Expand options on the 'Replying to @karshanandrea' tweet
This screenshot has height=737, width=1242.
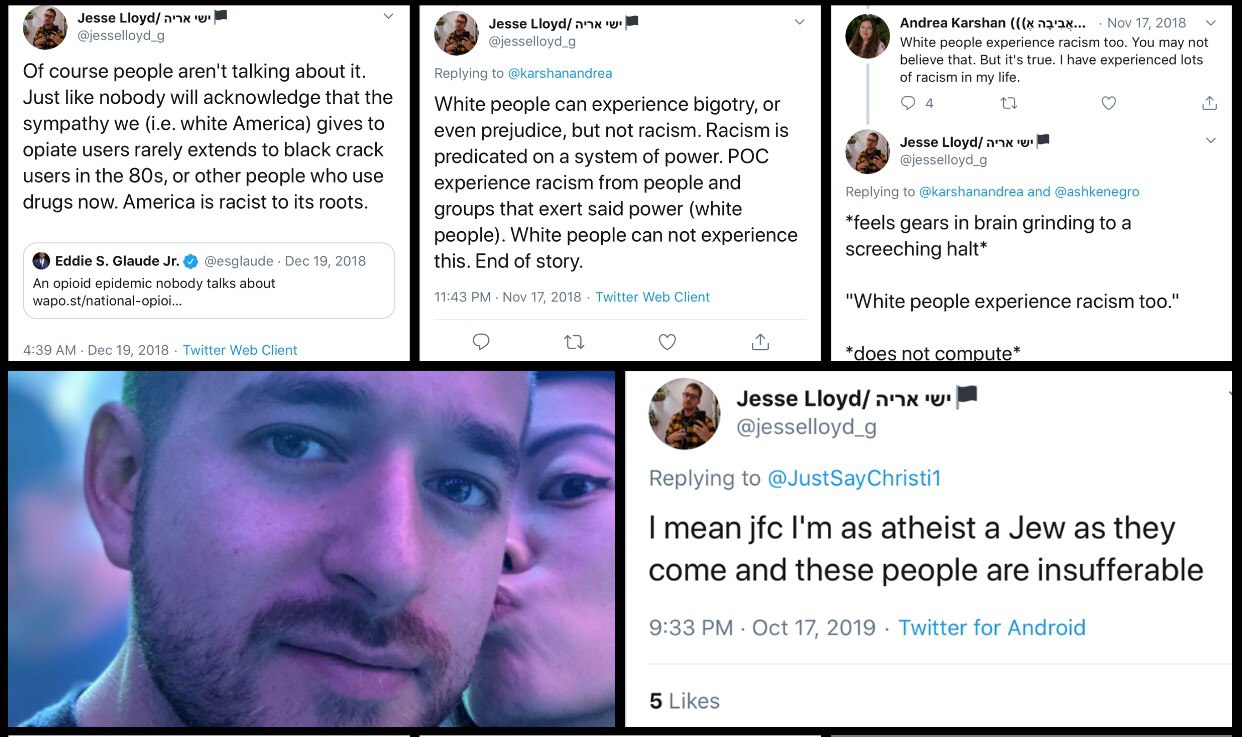point(799,22)
